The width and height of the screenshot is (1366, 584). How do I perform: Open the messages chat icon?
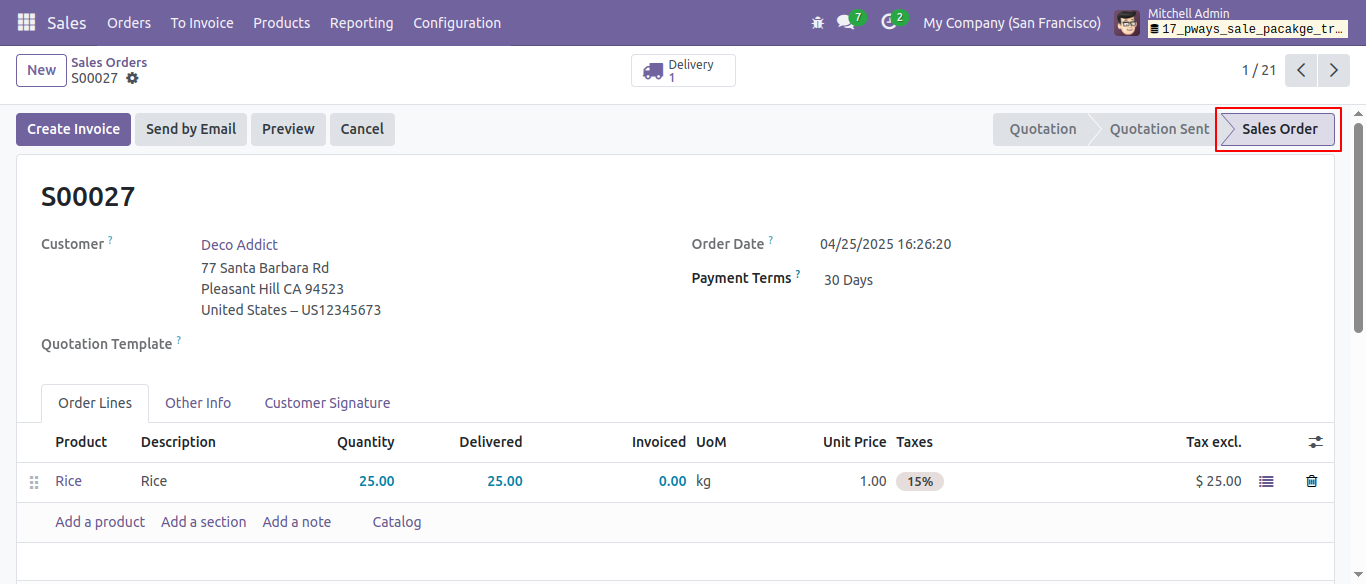(846, 22)
